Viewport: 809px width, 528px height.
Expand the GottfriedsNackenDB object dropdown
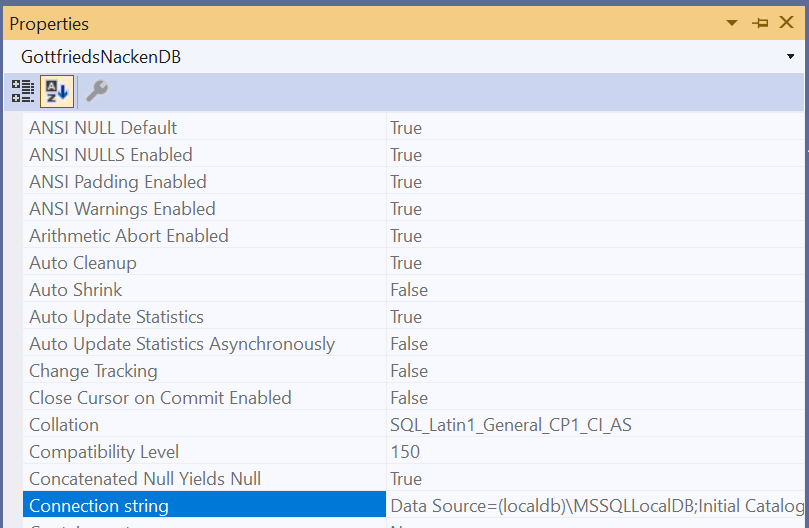click(x=790, y=57)
